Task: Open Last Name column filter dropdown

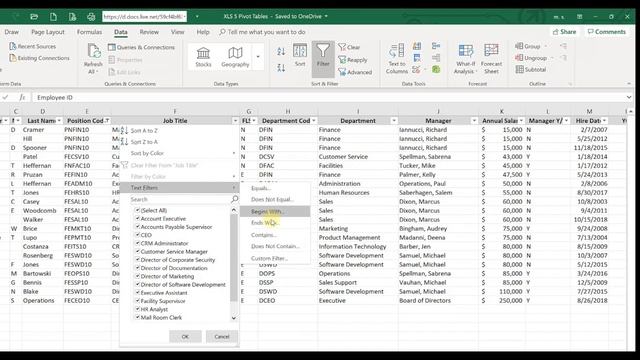Action: point(59,121)
